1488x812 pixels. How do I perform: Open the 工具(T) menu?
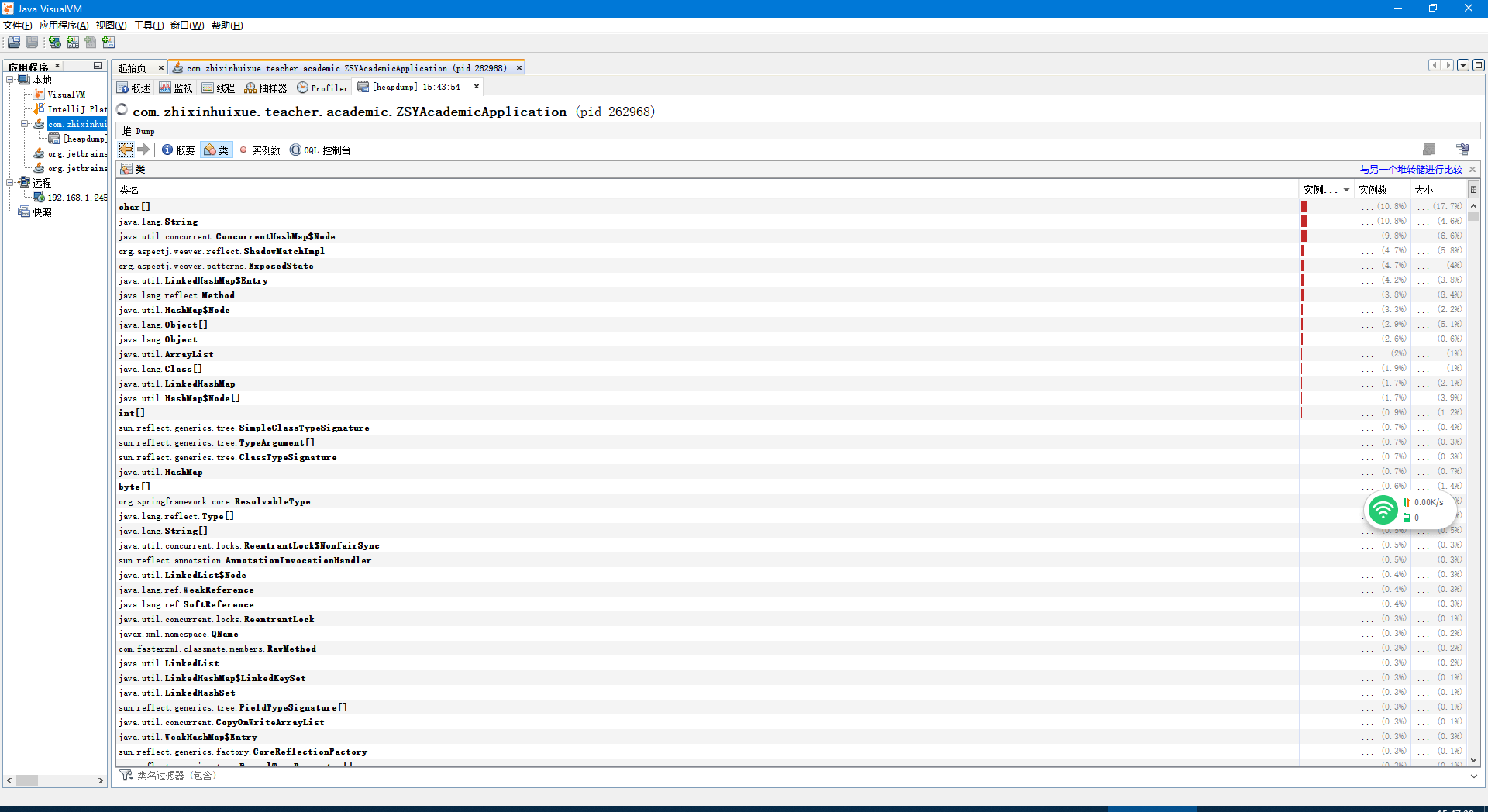point(149,26)
